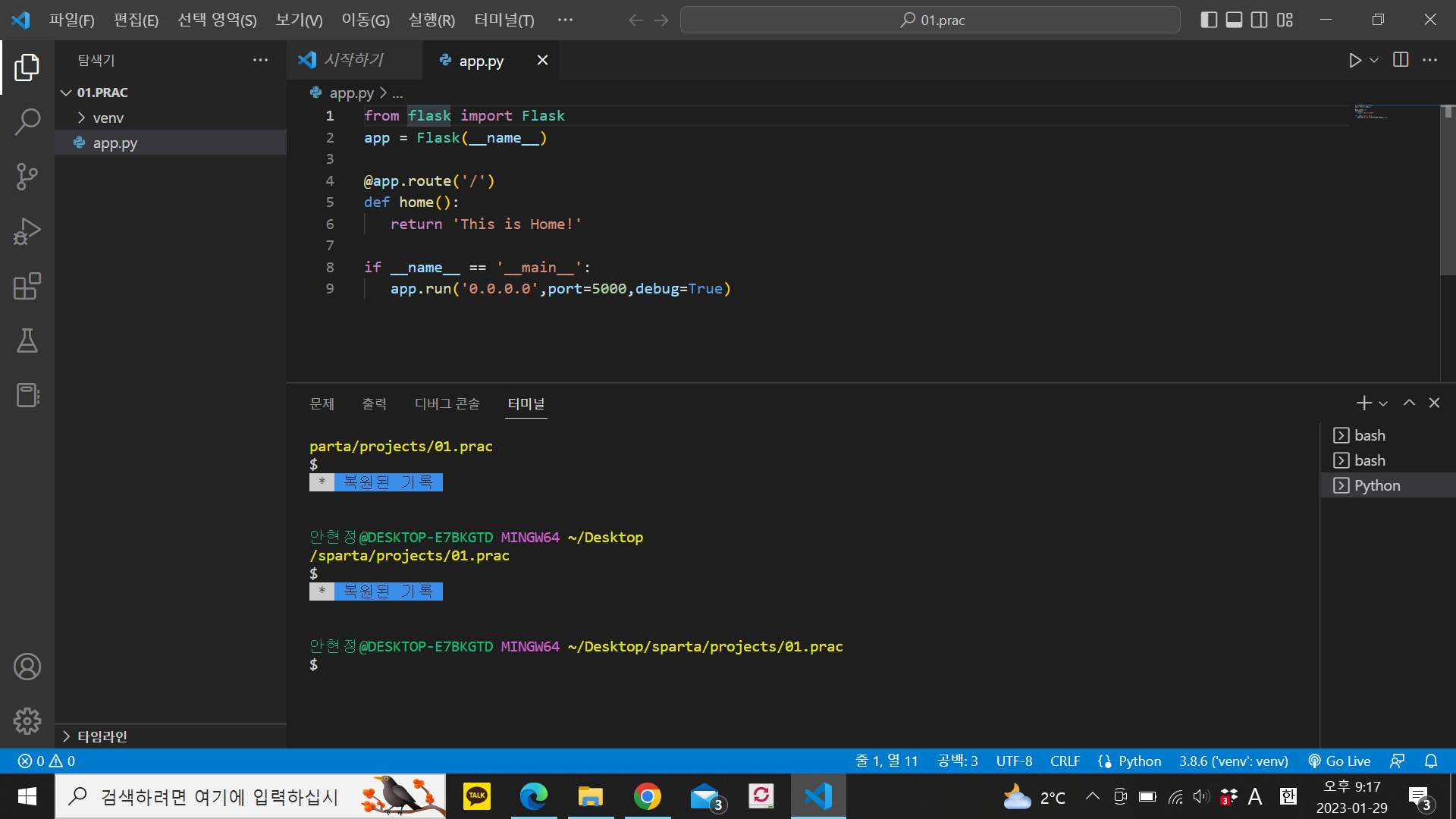The image size is (1456, 819).
Task: Select the Terminal panel tab (터미널)
Action: click(526, 403)
